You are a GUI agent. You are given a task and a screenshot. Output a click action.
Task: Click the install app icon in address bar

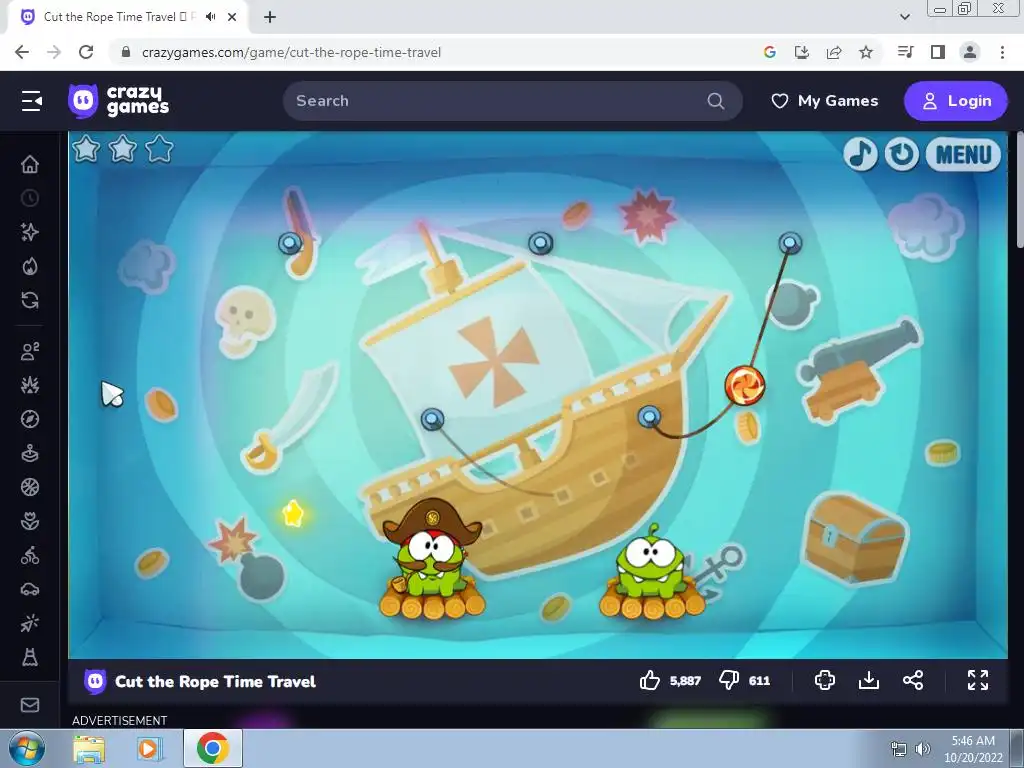point(802,52)
